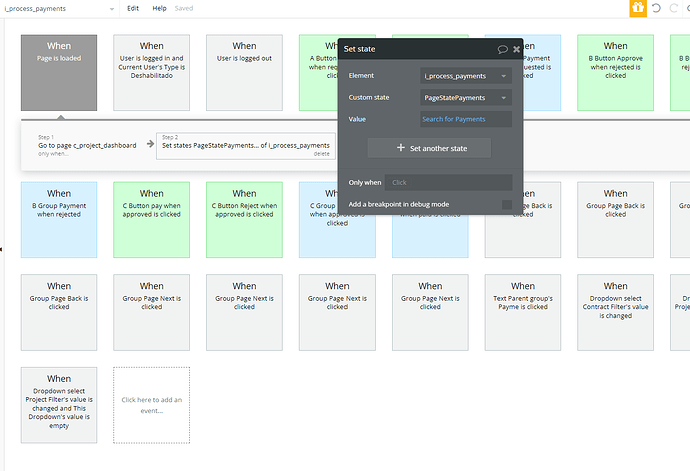Click here to add an event box

pos(151,405)
